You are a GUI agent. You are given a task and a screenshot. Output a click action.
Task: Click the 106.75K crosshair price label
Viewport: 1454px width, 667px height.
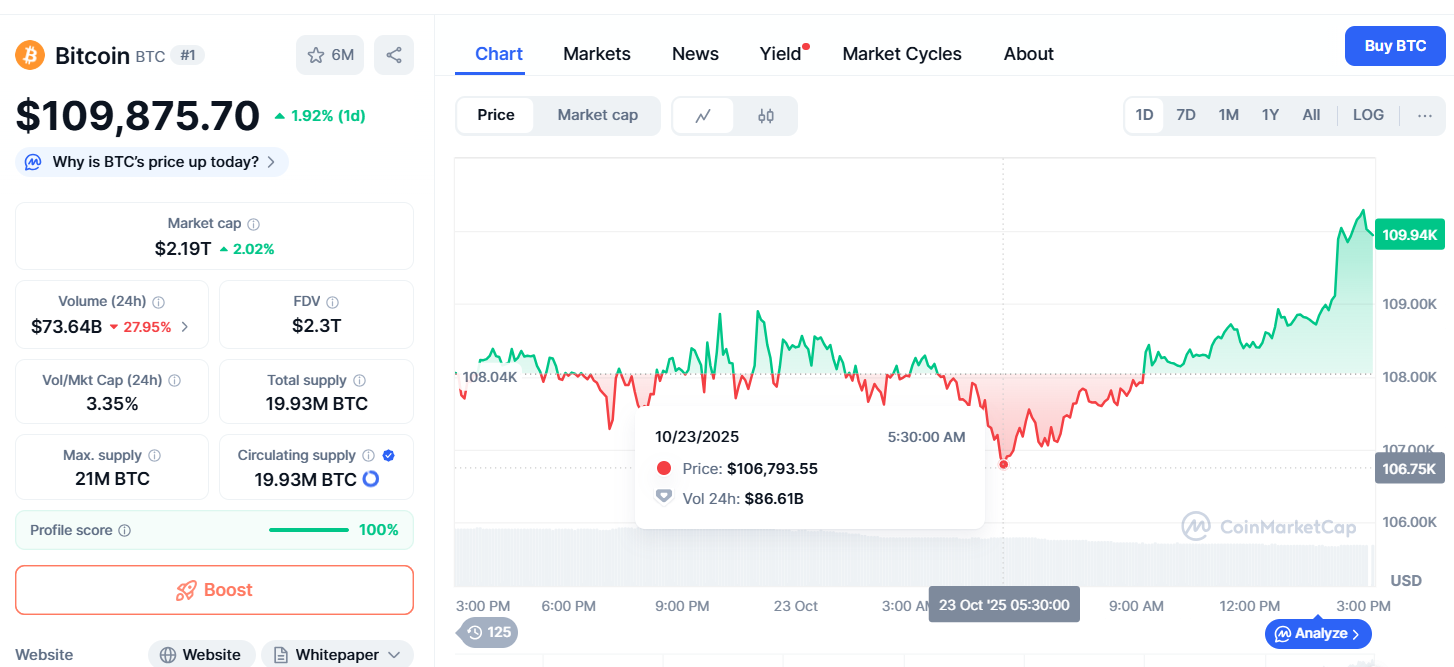[1410, 468]
